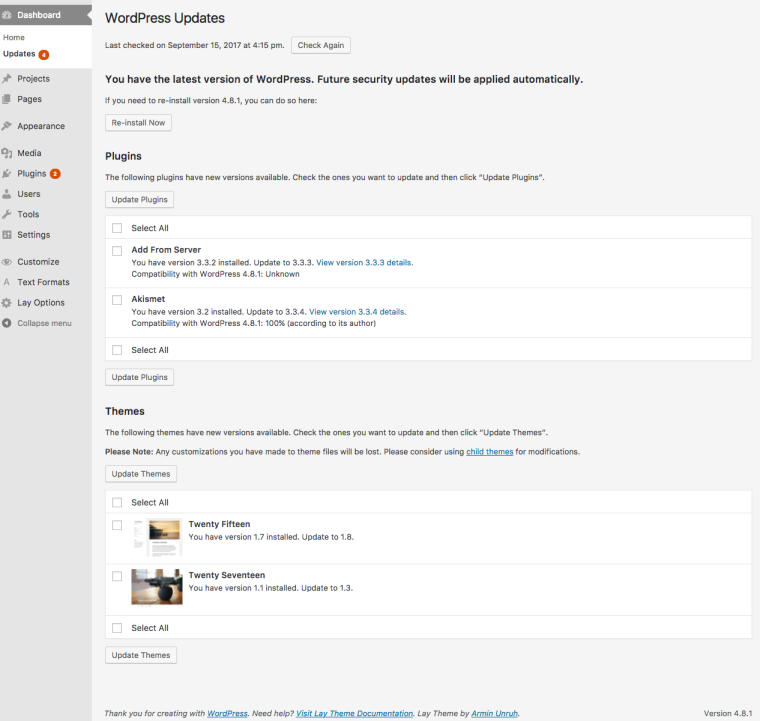760x721 pixels.
Task: Open the Updates submenu item
Action: click(19, 54)
